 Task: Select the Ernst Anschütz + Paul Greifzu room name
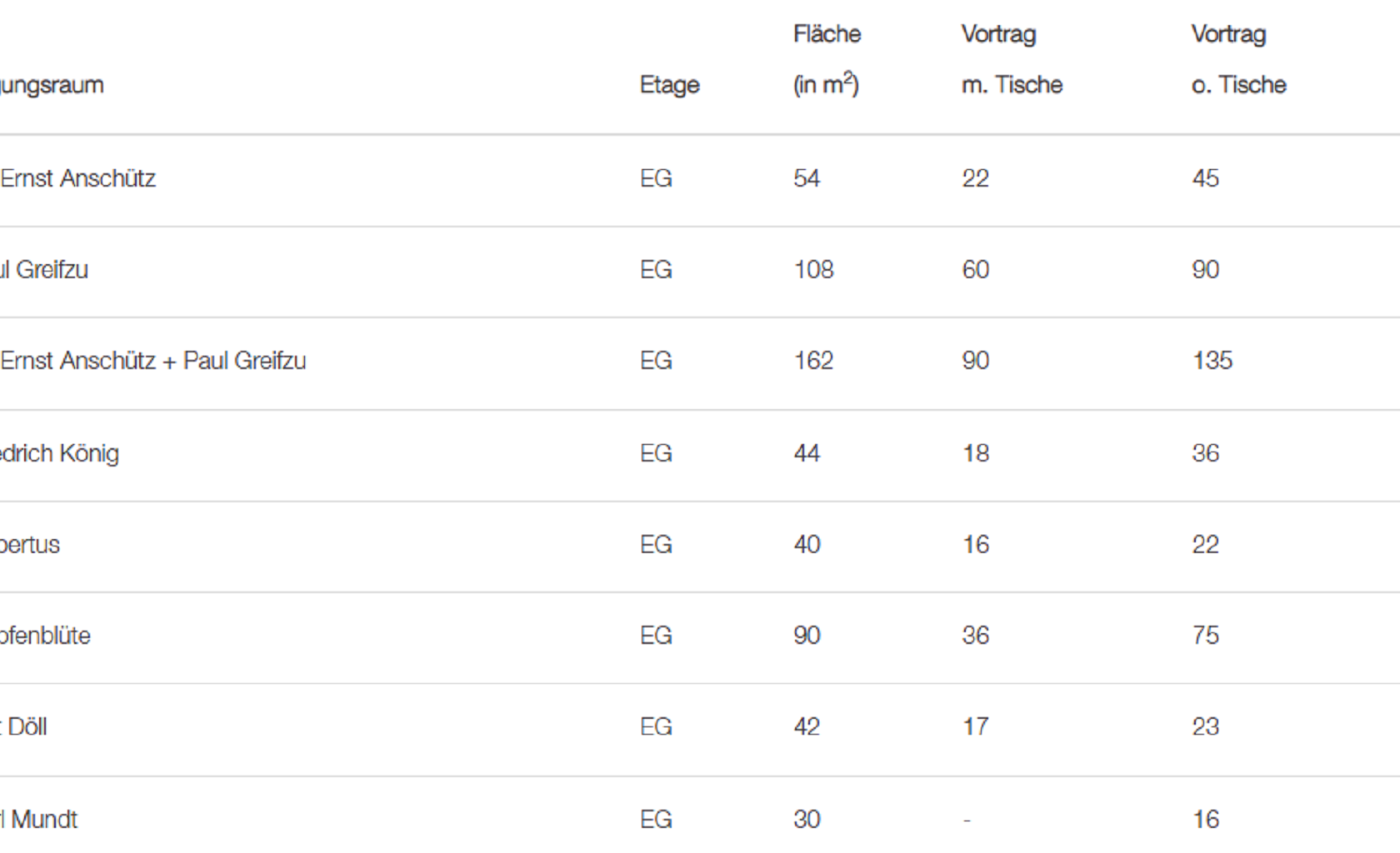(x=153, y=361)
